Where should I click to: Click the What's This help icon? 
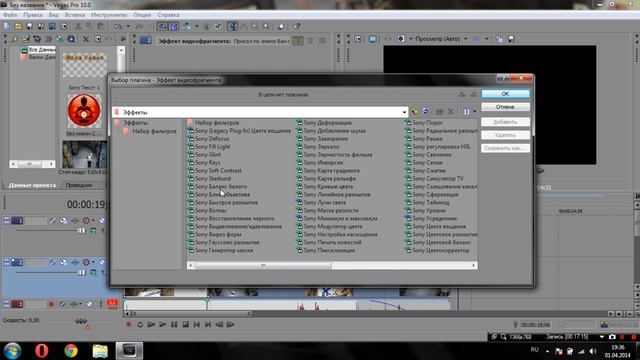[x=297, y=27]
